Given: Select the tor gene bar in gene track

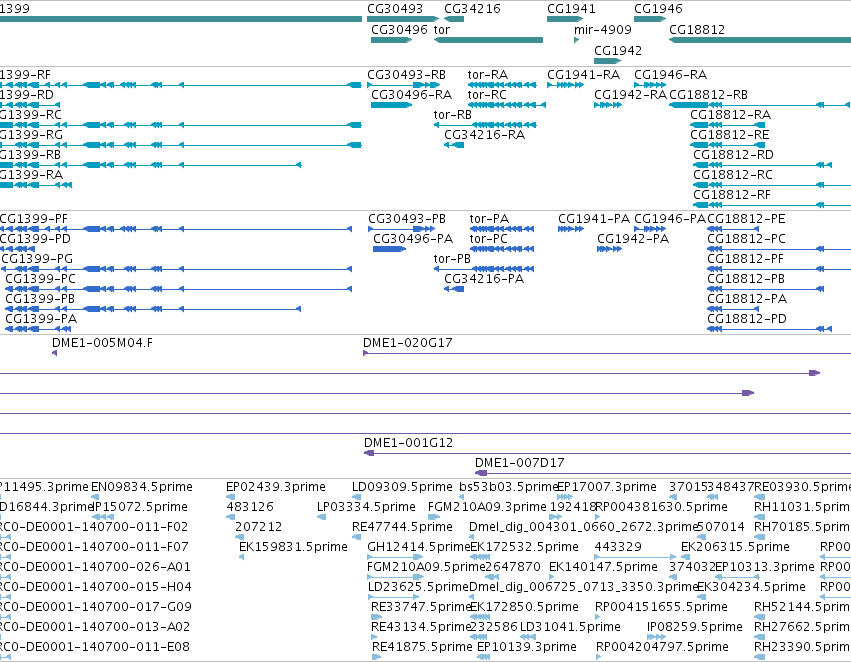Looking at the screenshot, I should (488, 40).
